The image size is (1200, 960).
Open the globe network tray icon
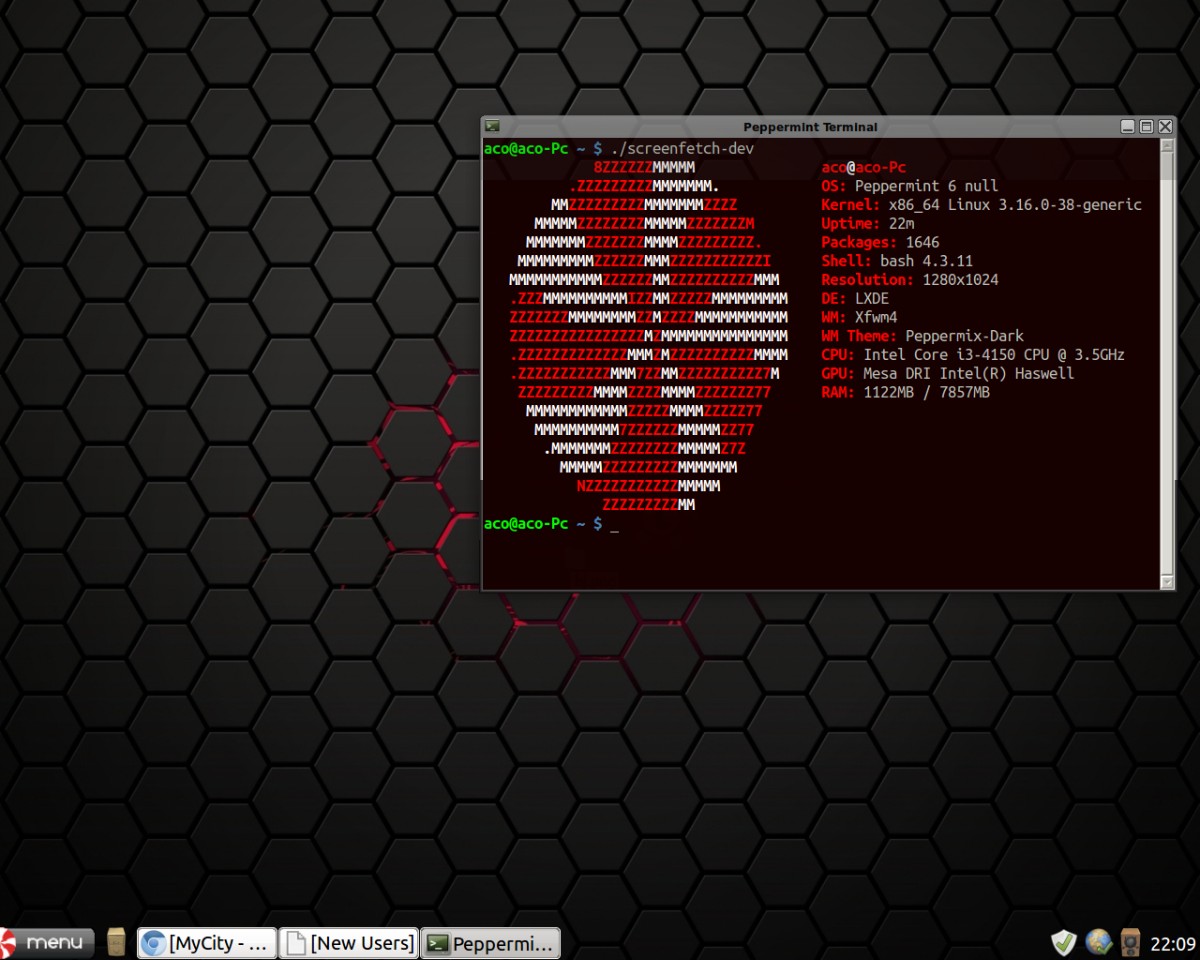click(1098, 942)
